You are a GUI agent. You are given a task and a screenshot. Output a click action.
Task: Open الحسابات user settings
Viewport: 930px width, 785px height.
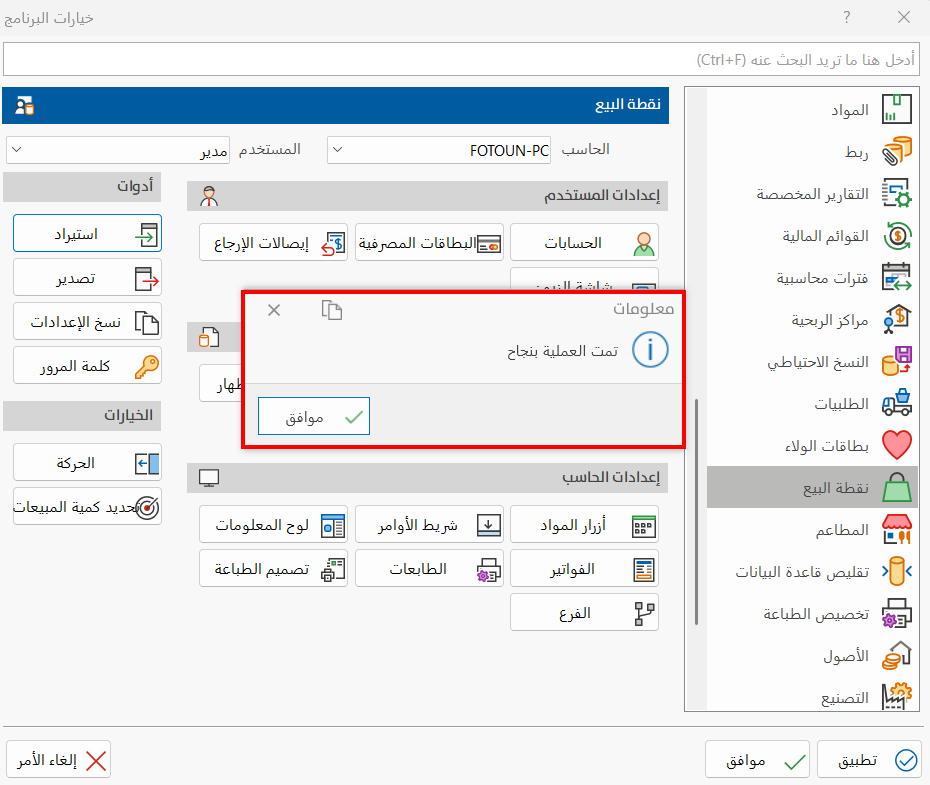[584, 242]
